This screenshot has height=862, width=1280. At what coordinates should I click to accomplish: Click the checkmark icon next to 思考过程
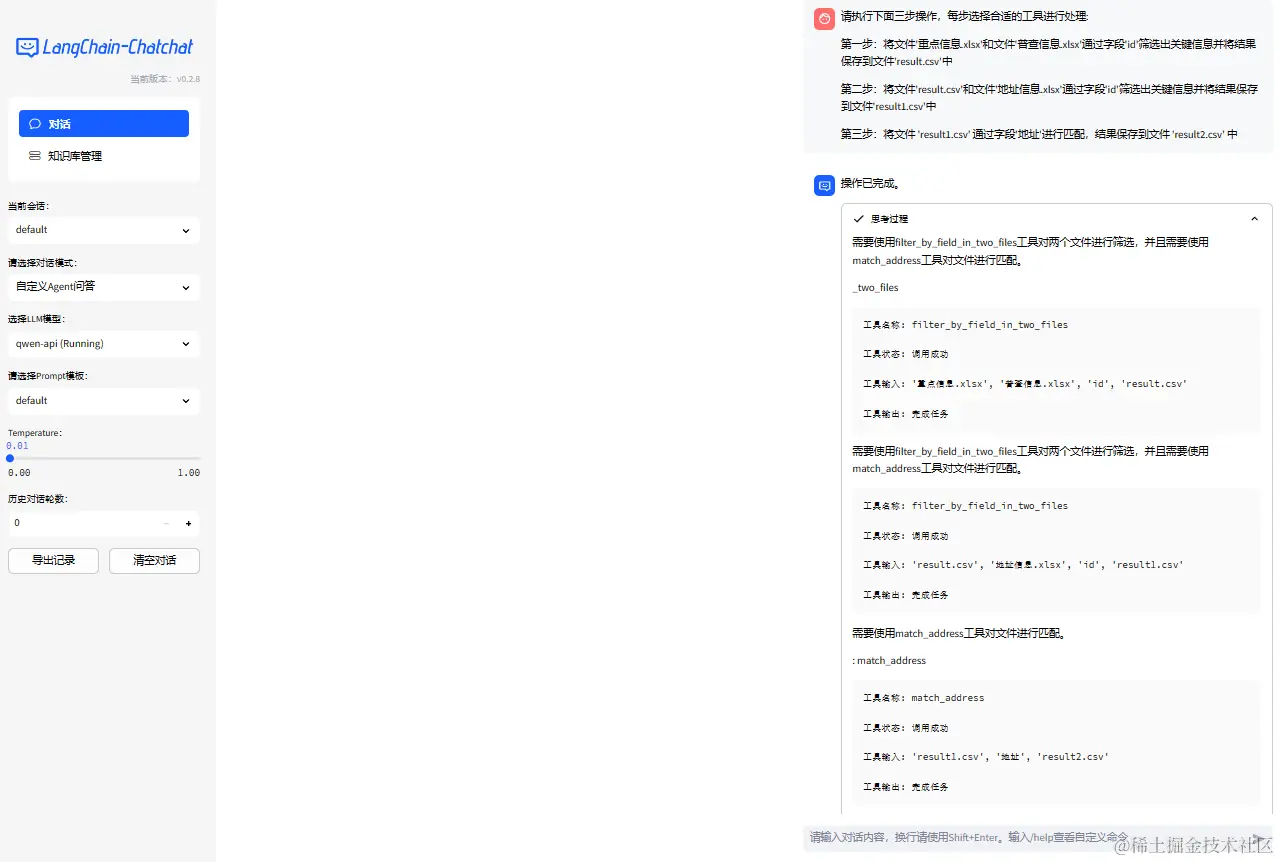point(858,218)
